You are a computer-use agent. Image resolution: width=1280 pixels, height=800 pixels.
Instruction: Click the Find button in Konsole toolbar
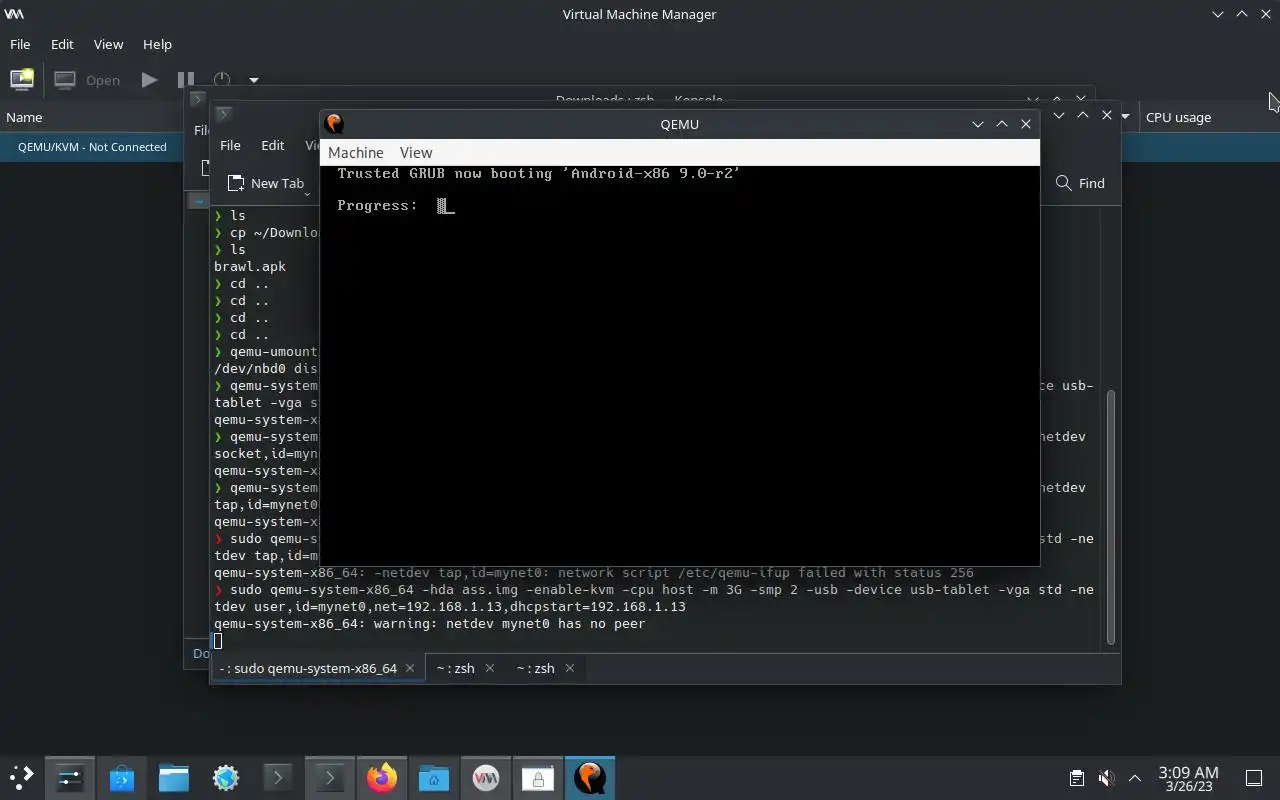pyautogui.click(x=1080, y=183)
